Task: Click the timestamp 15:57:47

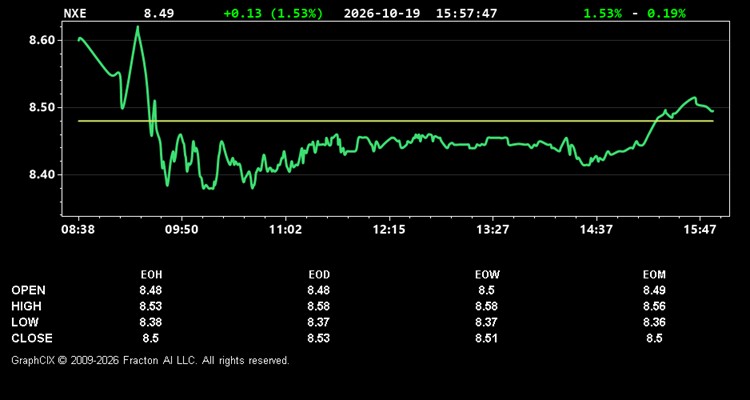Action: click(466, 13)
